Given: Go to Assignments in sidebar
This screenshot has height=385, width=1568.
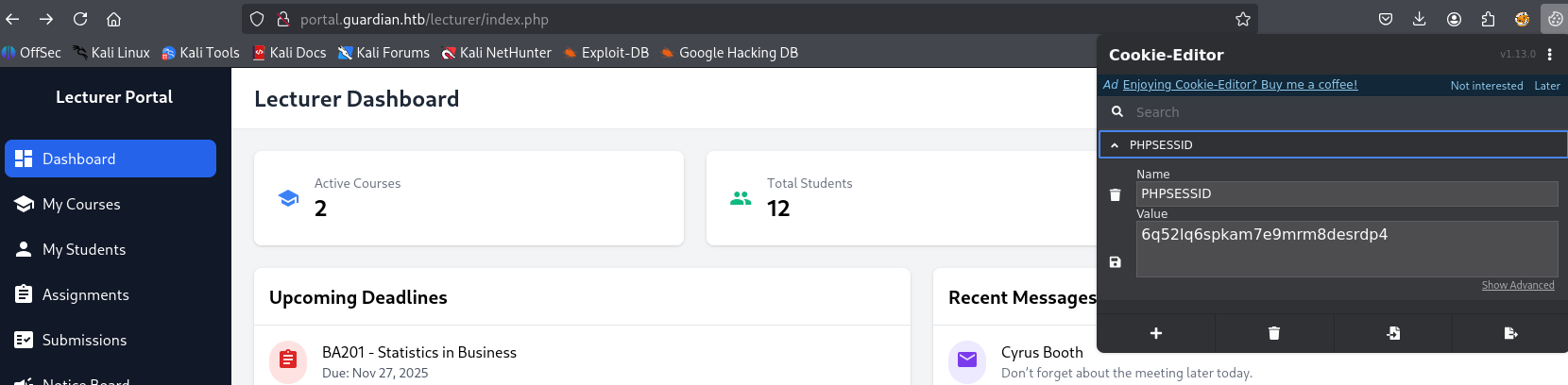Looking at the screenshot, I should (85, 294).
